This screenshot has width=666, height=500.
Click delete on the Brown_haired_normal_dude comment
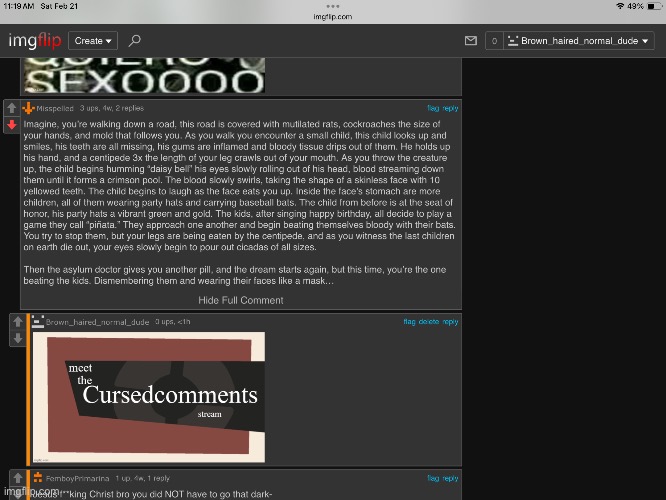(428, 322)
